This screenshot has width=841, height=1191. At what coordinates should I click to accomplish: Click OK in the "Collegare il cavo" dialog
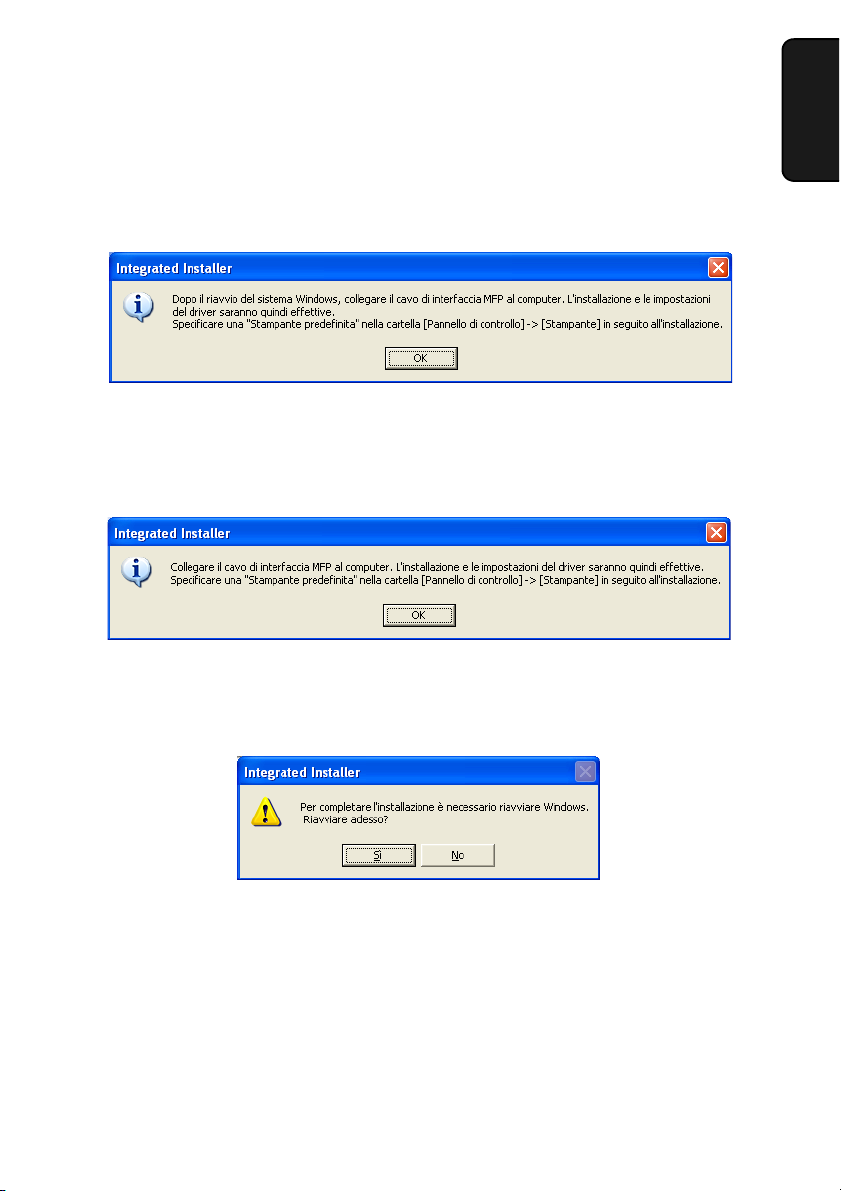click(419, 615)
